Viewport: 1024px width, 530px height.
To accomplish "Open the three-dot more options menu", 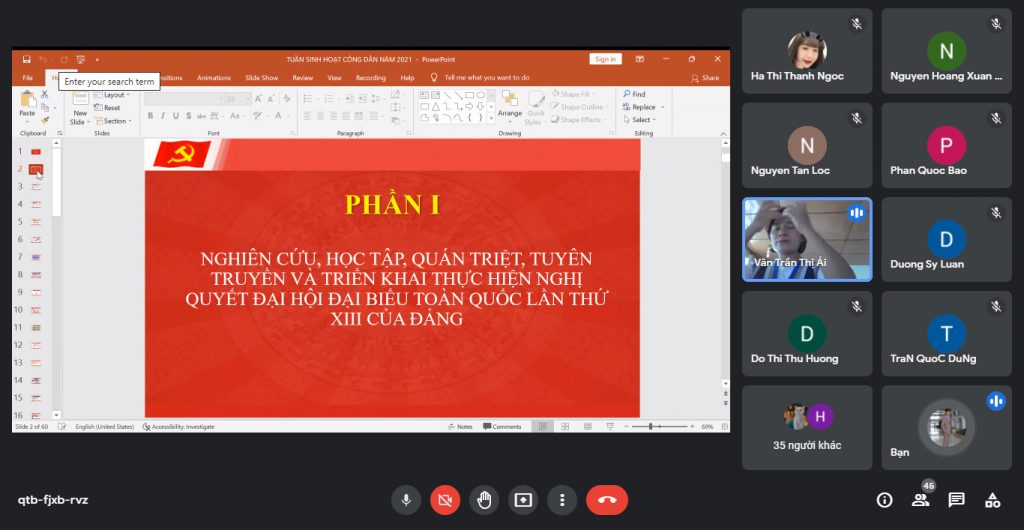I will click(563, 499).
